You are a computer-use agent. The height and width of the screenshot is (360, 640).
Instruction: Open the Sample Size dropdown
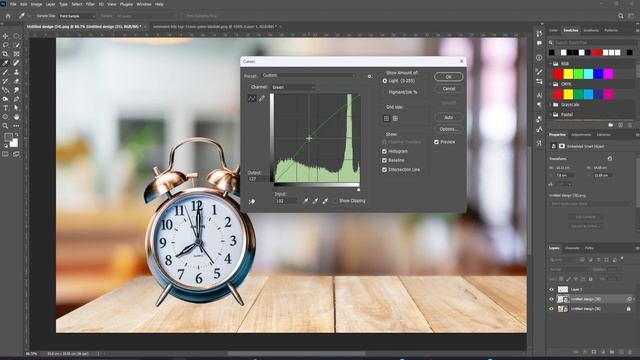pos(77,16)
